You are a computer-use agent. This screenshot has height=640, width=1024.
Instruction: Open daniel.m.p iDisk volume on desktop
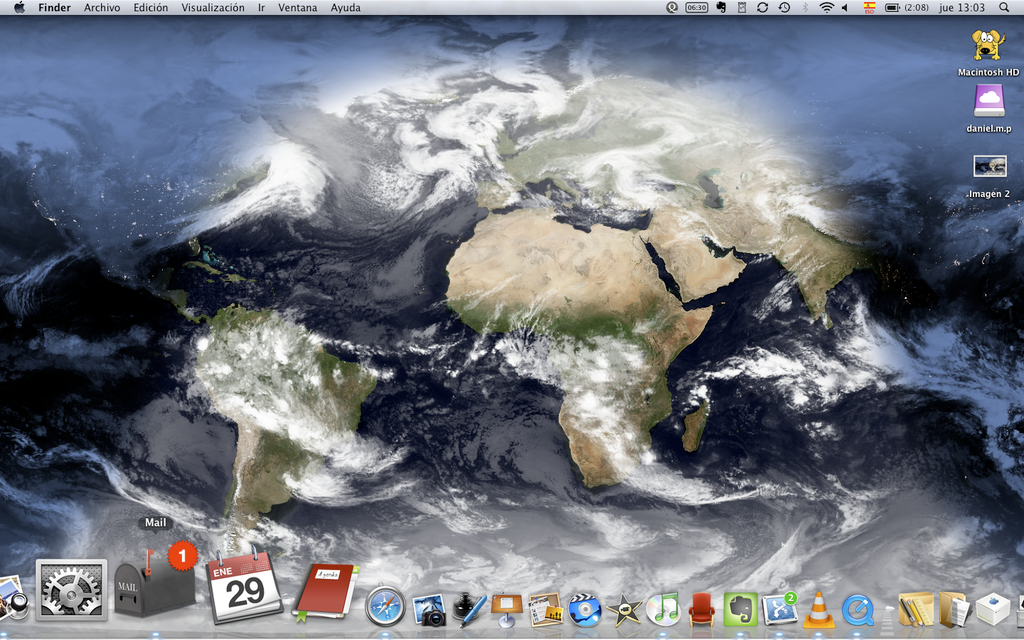[x=989, y=109]
